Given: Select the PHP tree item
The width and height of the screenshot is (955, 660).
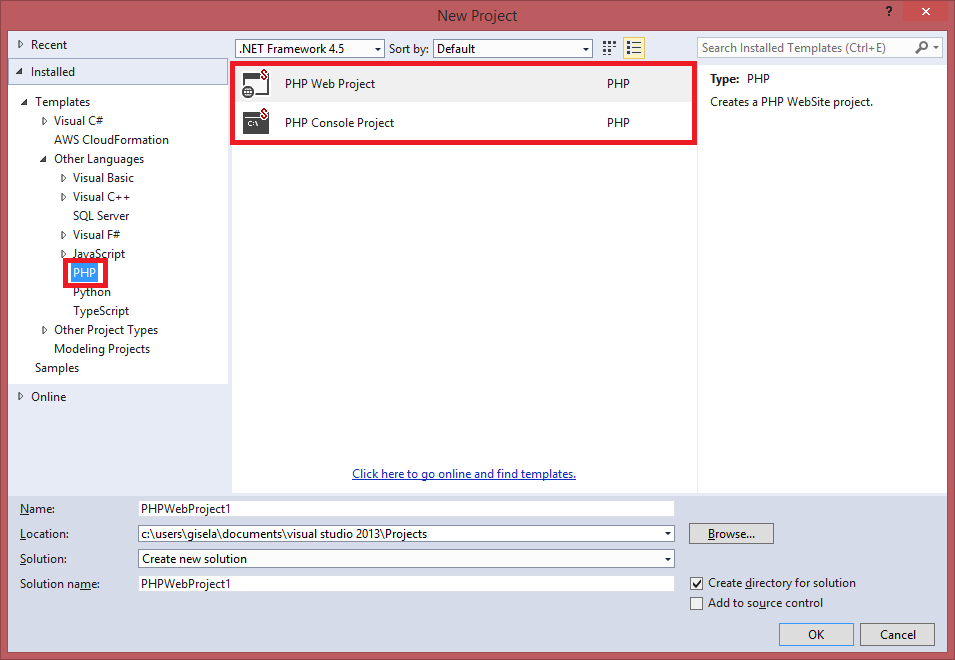Looking at the screenshot, I should [85, 272].
